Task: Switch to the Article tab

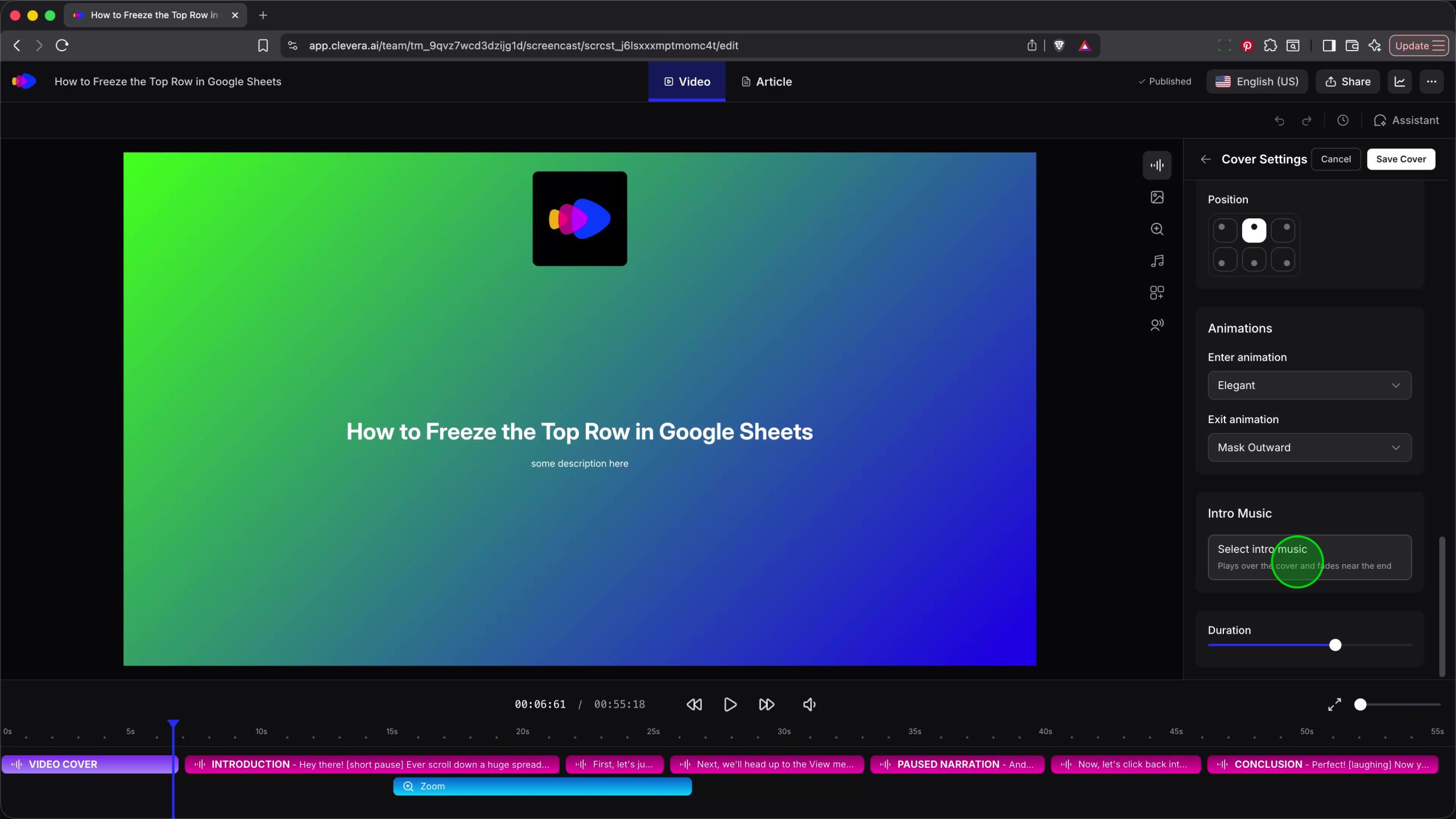Action: [766, 81]
